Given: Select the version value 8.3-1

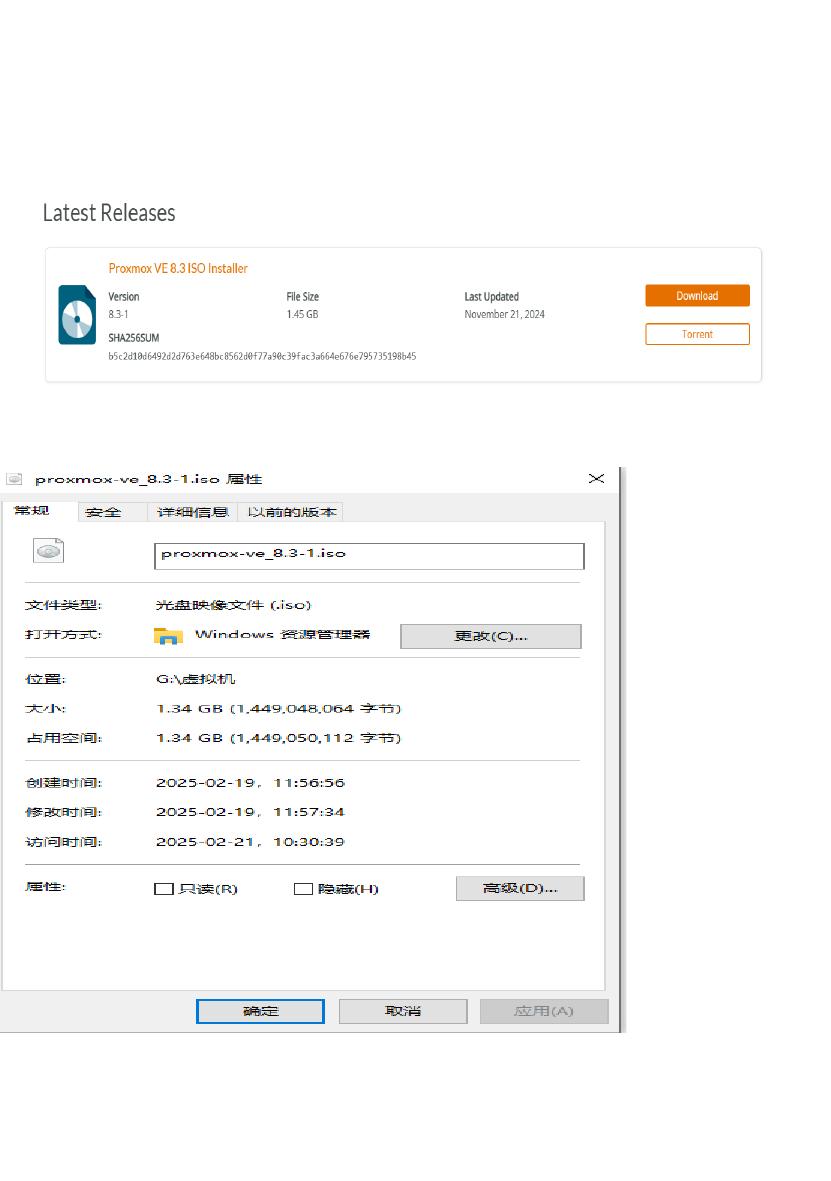Looking at the screenshot, I should (118, 314).
